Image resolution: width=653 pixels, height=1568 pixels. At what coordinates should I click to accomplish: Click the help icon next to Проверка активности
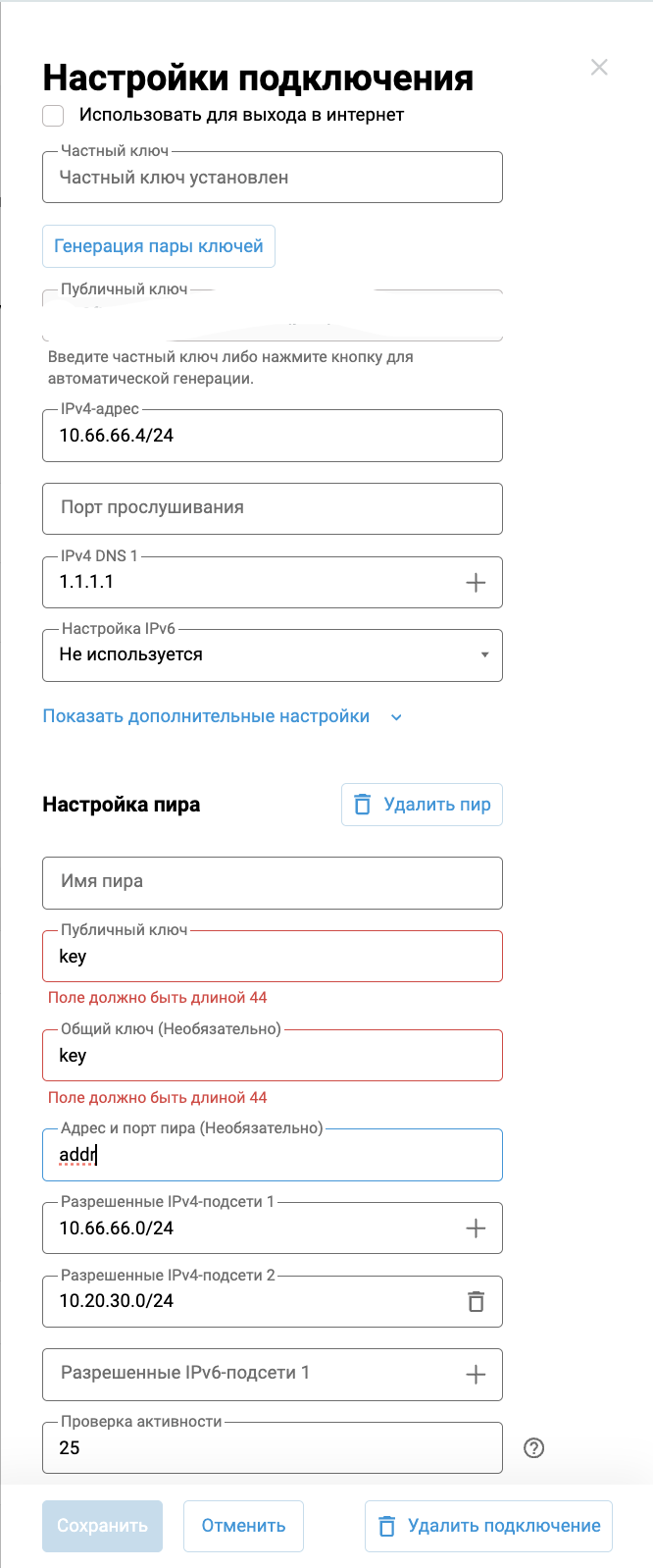point(534,1447)
